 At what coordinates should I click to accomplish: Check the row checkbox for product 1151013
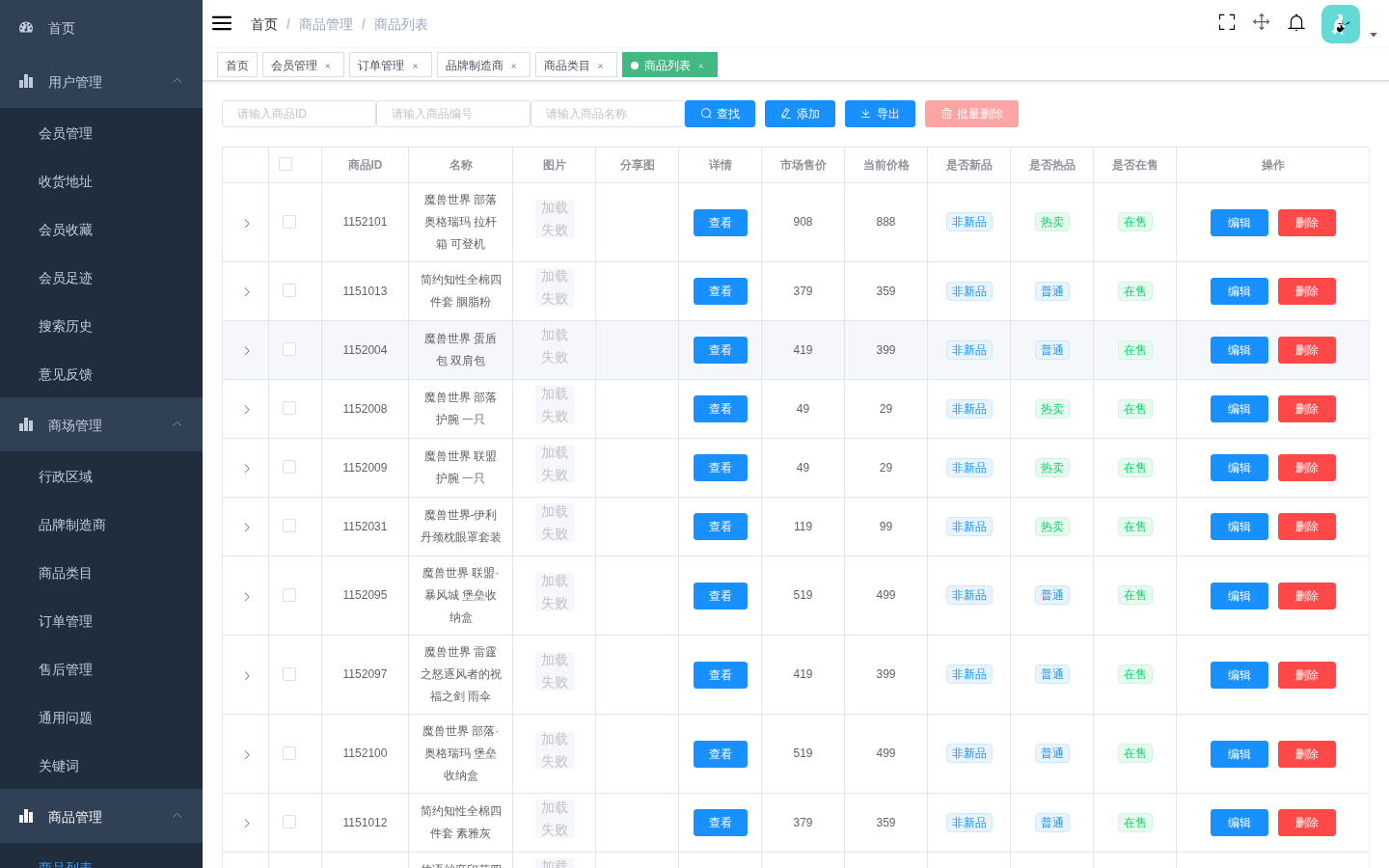pyautogui.click(x=289, y=290)
